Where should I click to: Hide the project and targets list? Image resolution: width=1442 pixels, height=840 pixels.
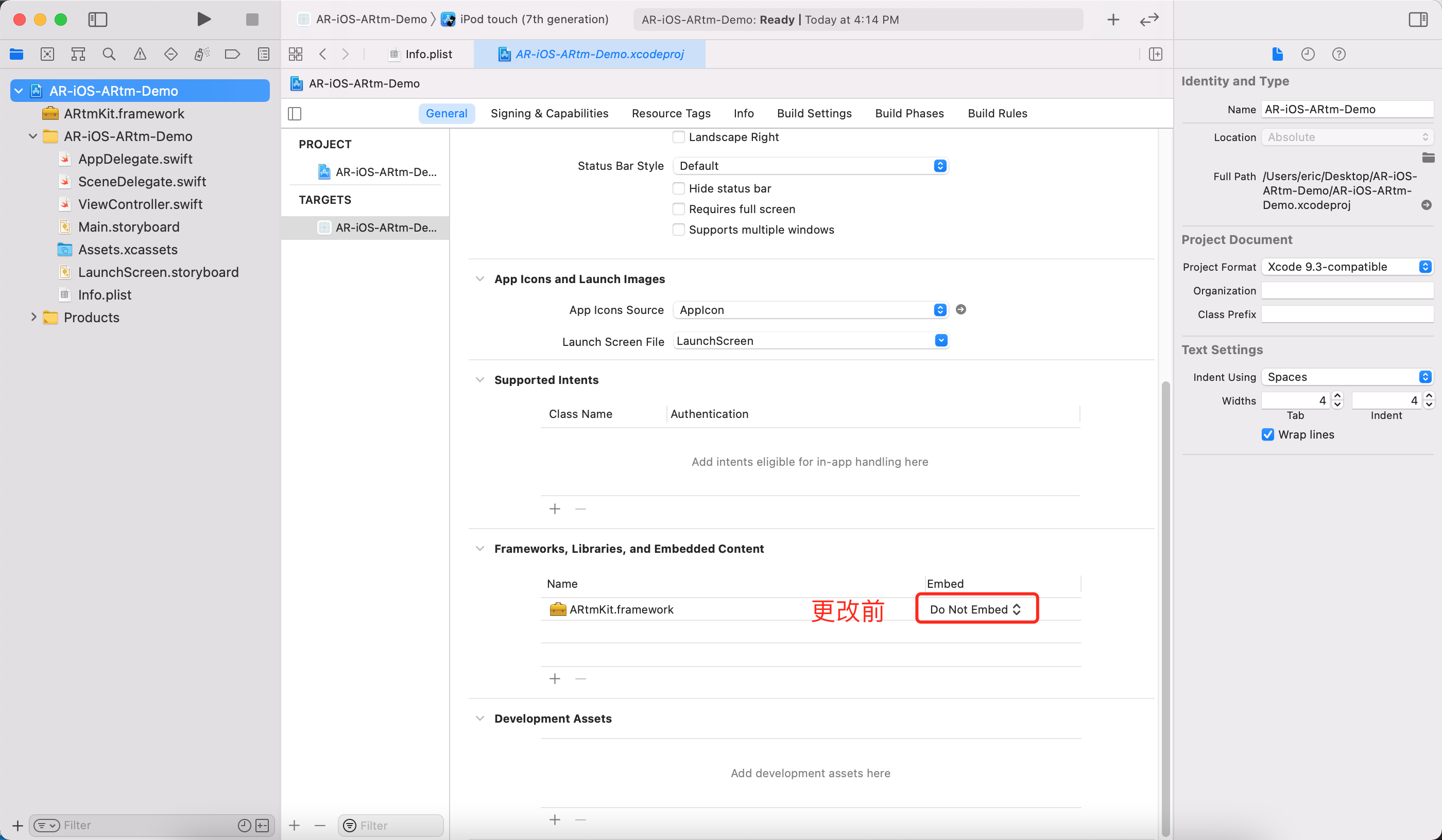pyautogui.click(x=295, y=114)
